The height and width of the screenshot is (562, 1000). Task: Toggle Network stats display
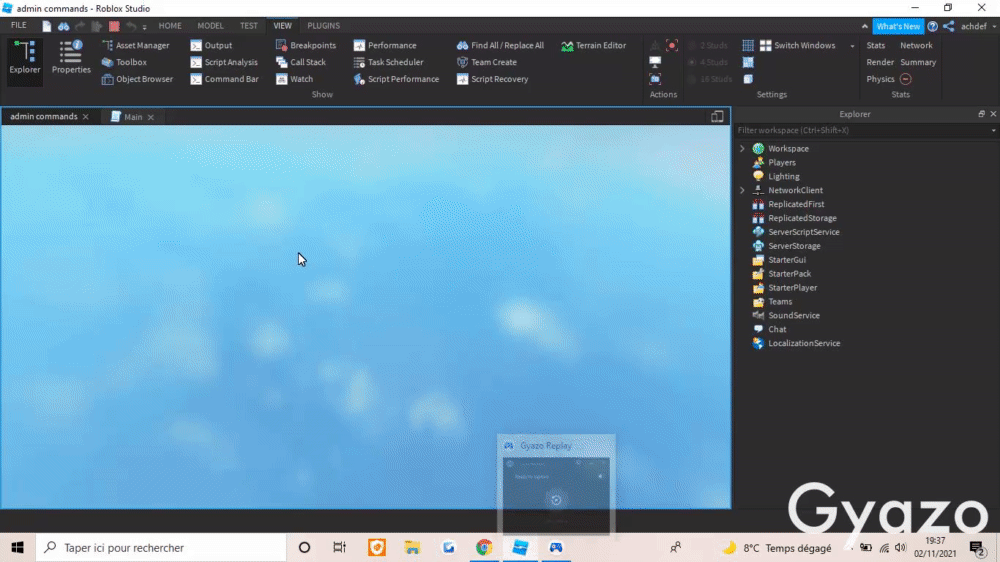tap(916, 45)
